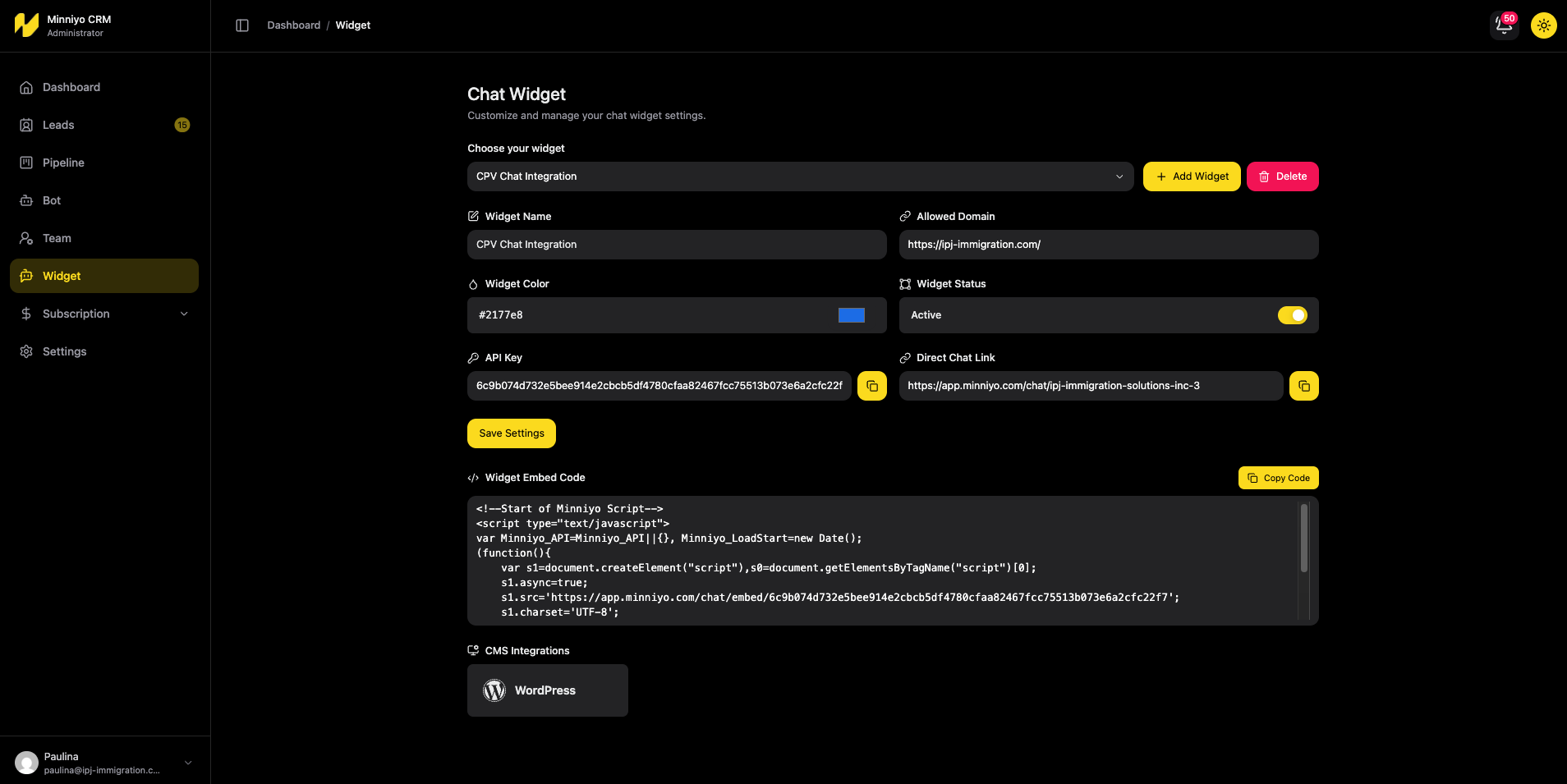
Task: Click the Bot robot icon in sidebar
Action: [x=26, y=200]
